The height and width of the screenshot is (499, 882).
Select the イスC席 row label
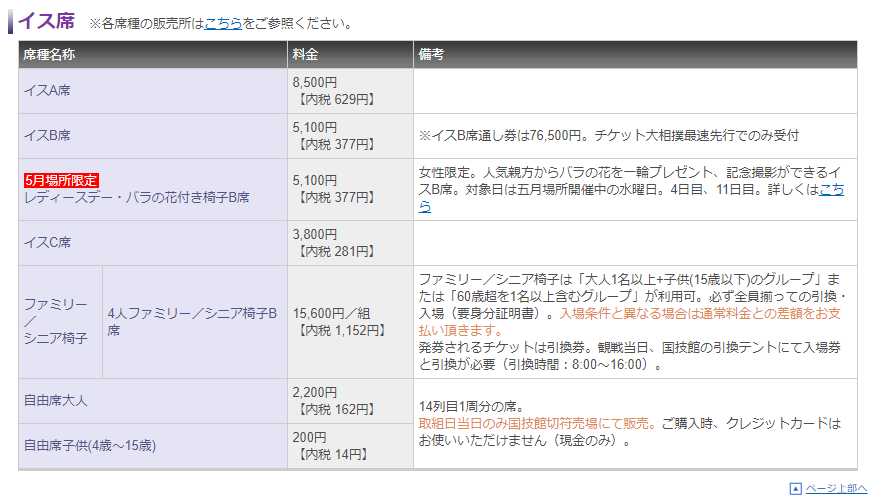pos(47,242)
